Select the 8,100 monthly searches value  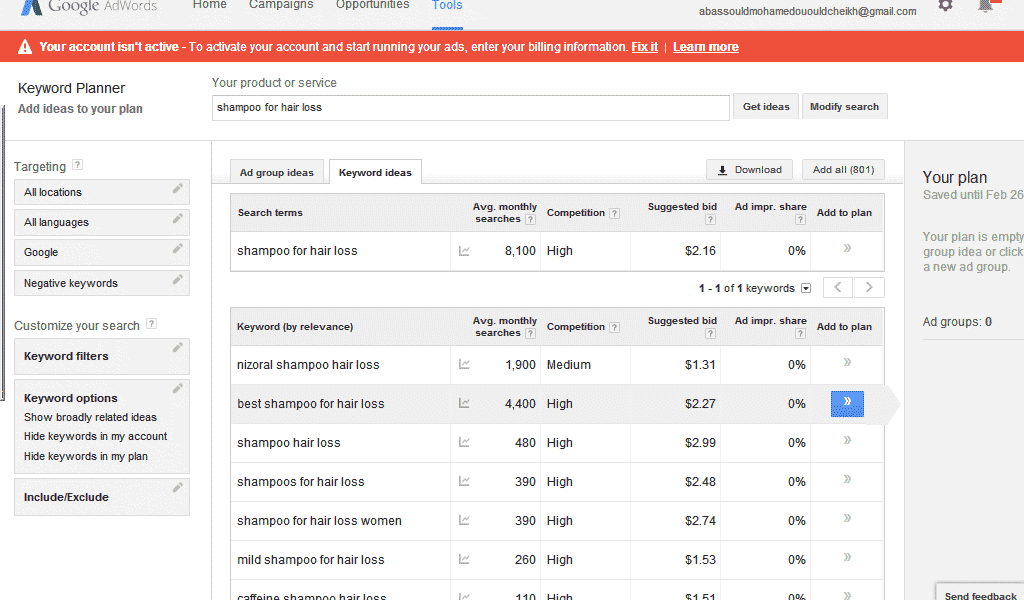[520, 251]
